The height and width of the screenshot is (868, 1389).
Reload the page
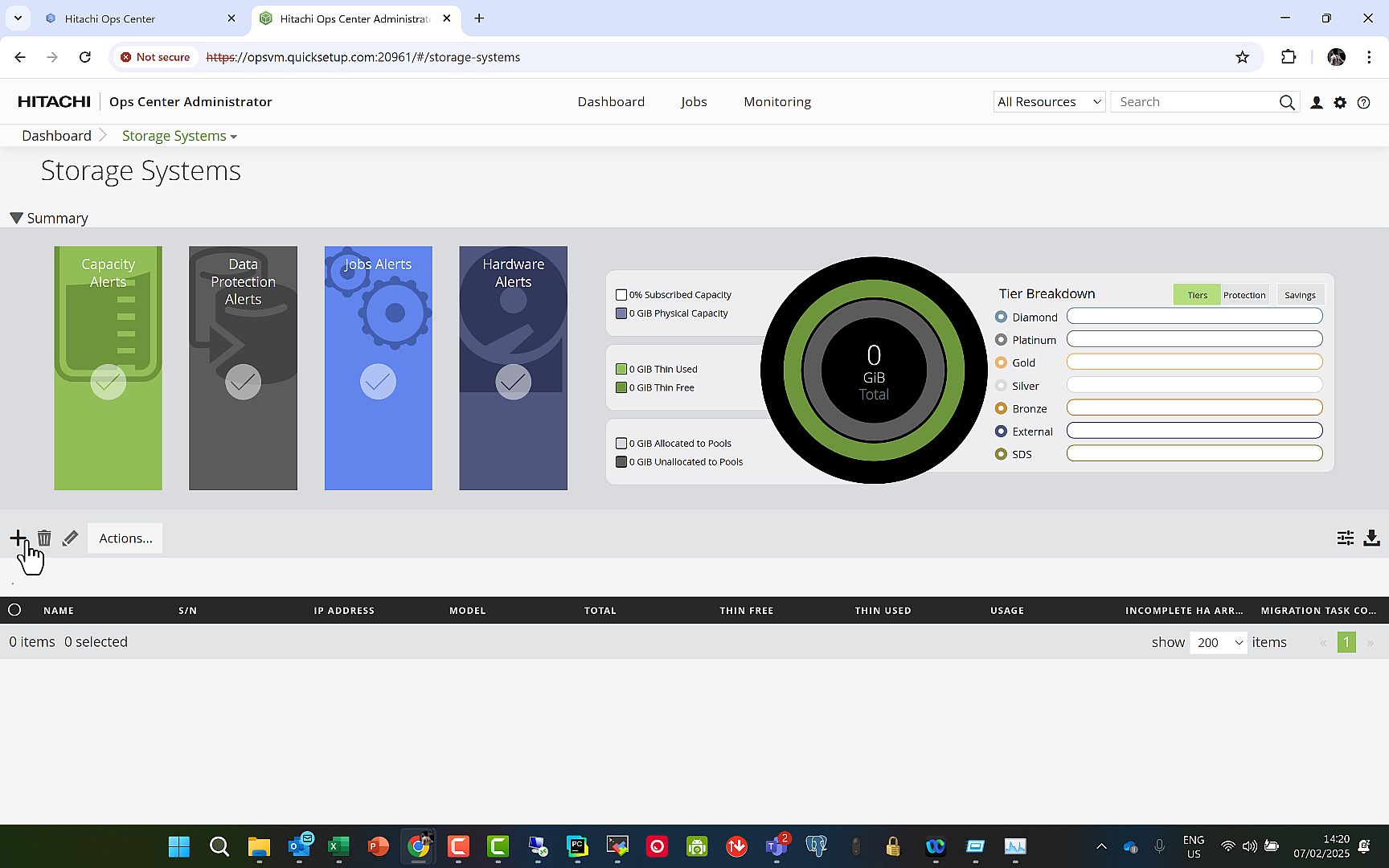pos(85,57)
